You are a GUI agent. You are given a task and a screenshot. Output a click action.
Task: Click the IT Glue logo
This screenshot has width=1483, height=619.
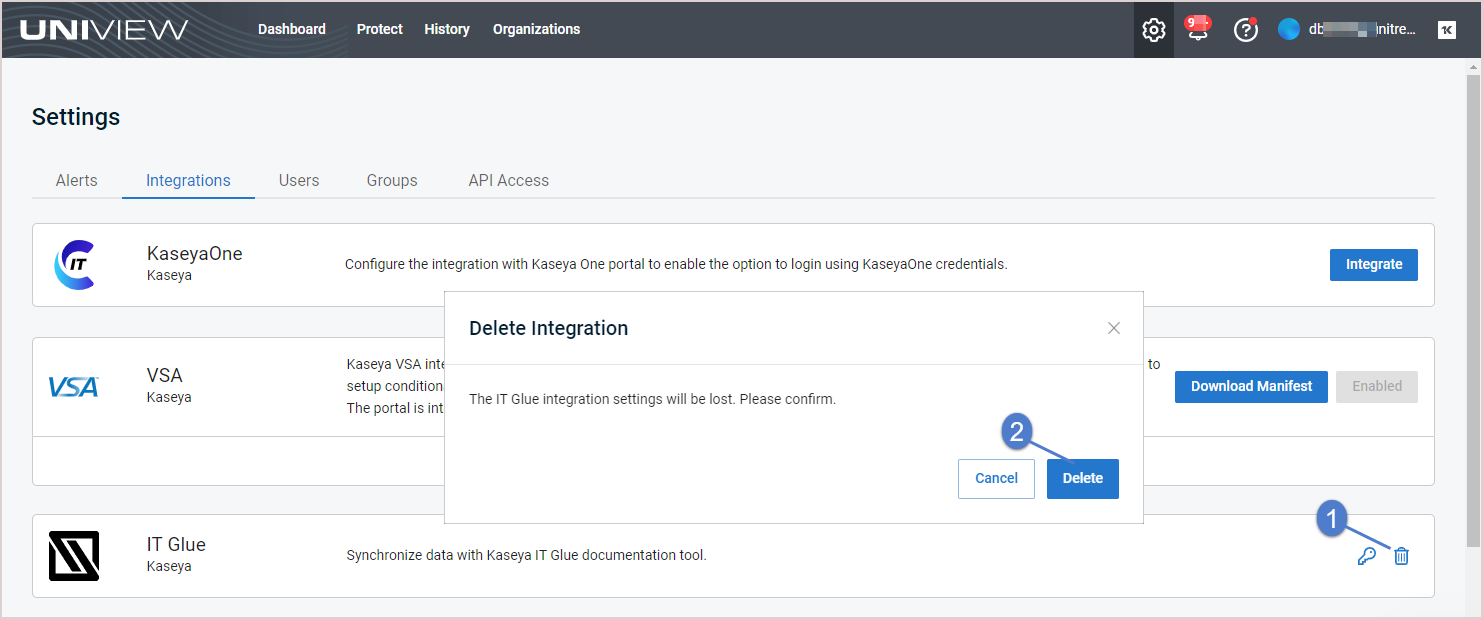(x=74, y=556)
